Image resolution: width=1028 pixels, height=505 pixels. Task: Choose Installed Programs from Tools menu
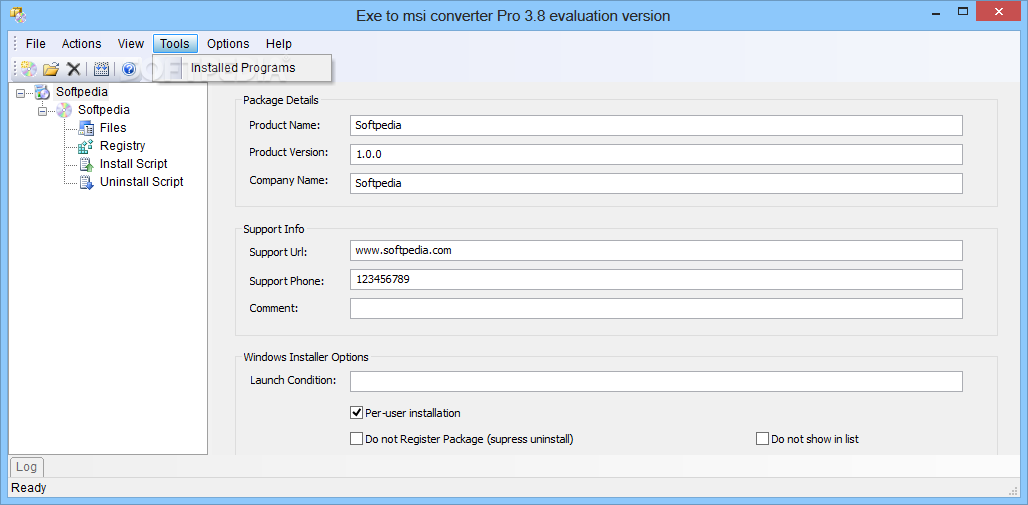243,68
